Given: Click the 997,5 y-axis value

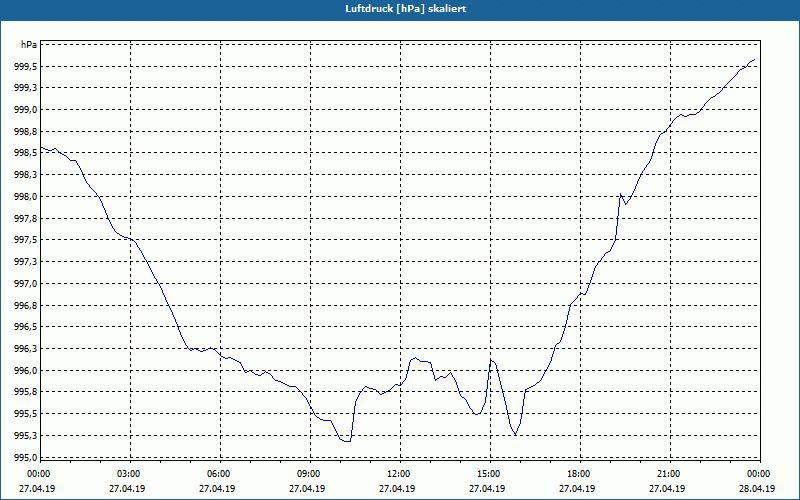Looking at the screenshot, I should point(25,240).
